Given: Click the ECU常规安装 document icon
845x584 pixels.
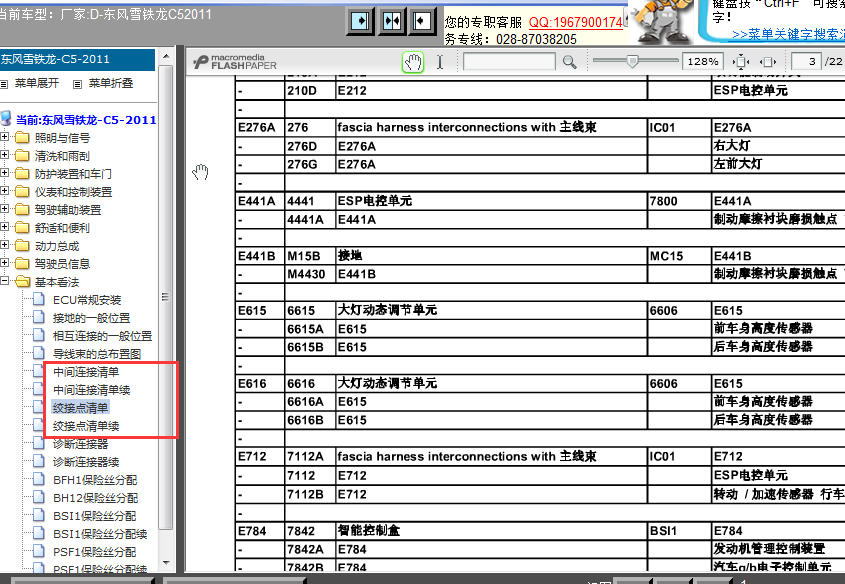Looking at the screenshot, I should pyautogui.click(x=39, y=299).
